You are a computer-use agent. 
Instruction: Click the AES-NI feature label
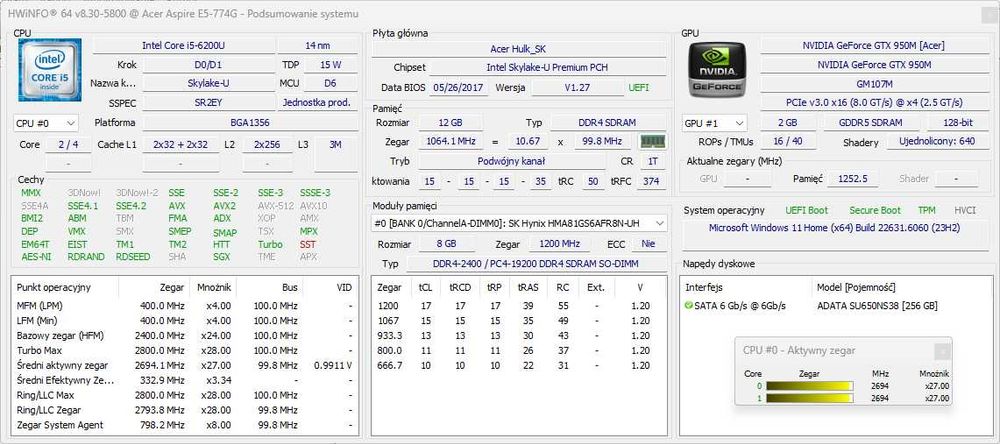pos(36,257)
